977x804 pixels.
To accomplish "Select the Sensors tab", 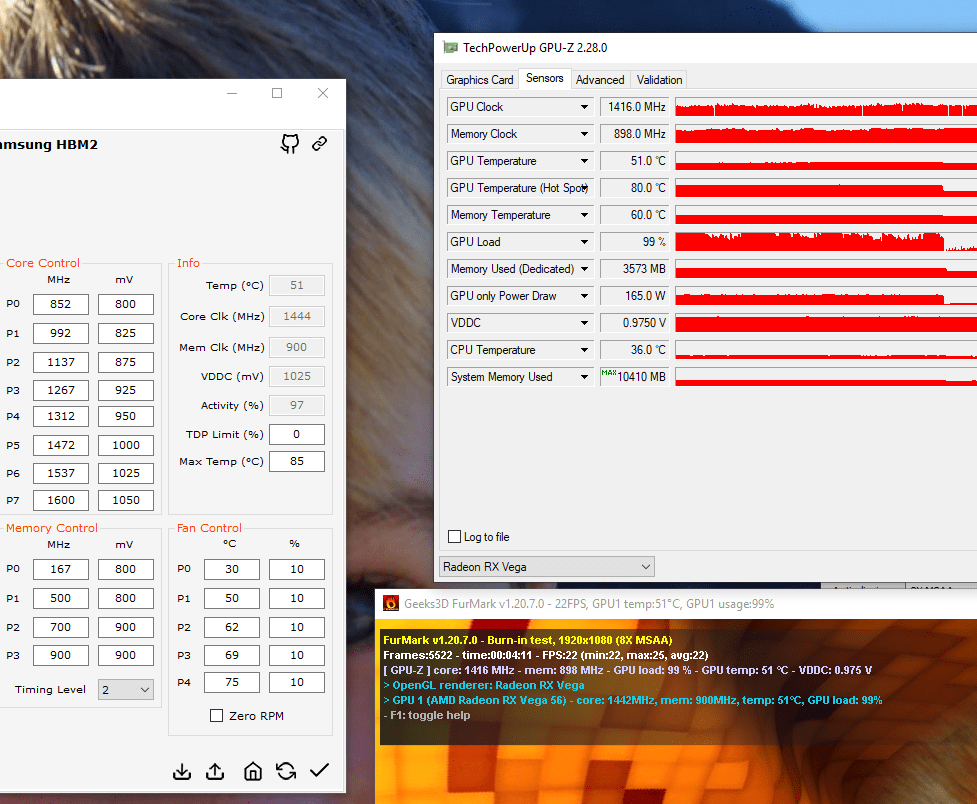I will 545,78.
